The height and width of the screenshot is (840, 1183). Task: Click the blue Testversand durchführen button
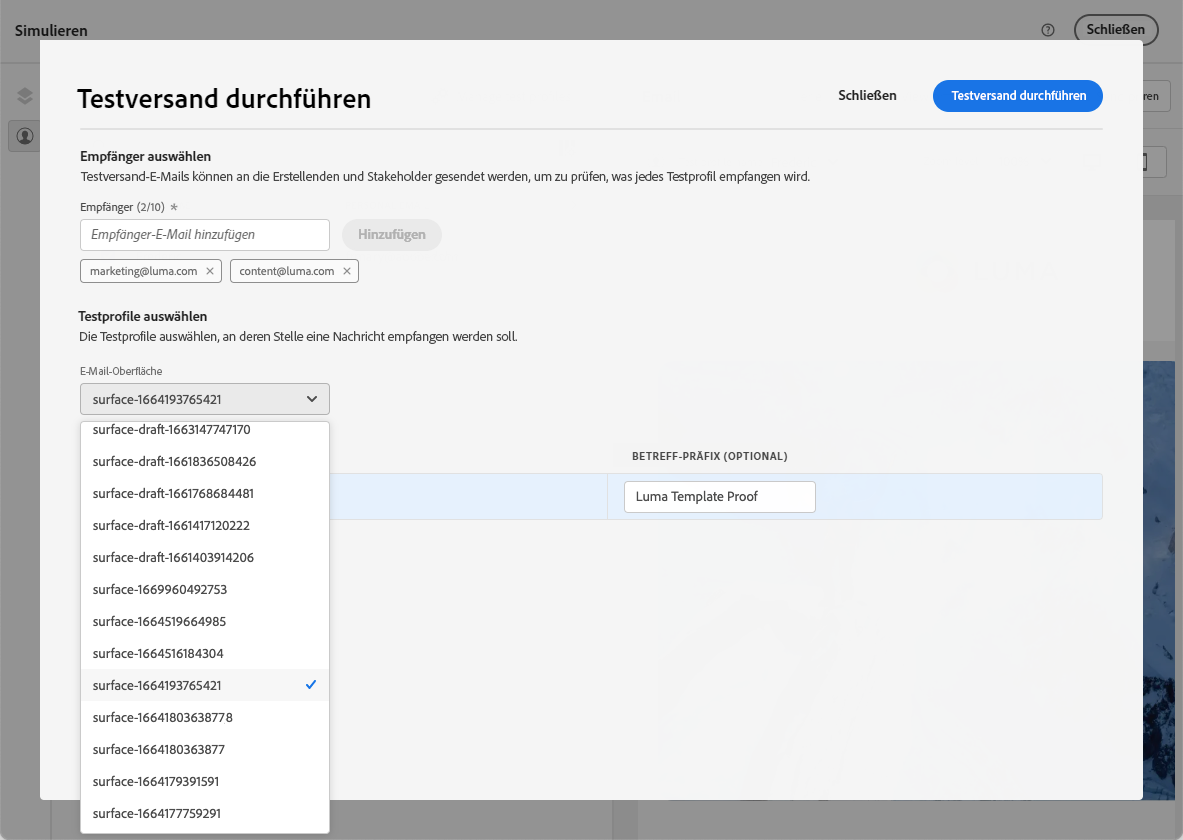pos(1018,96)
